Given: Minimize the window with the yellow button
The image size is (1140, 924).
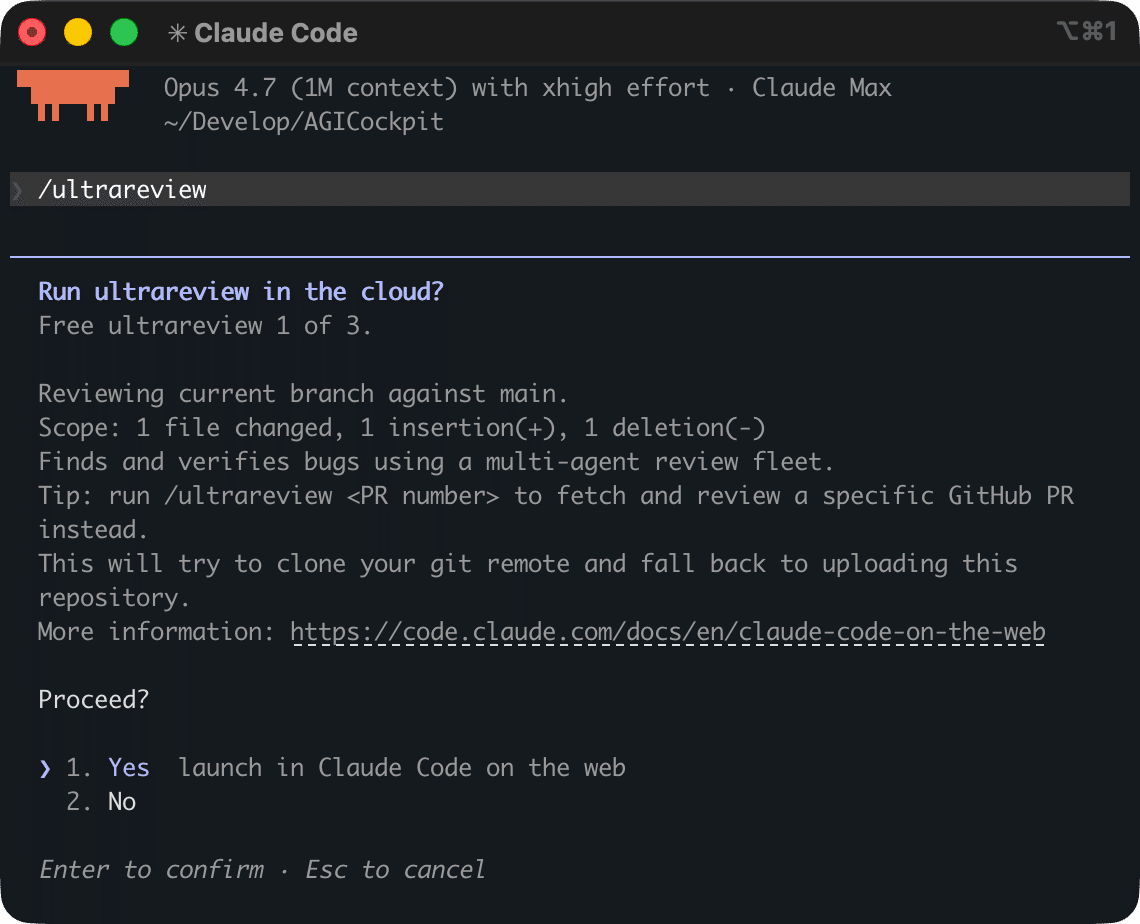Looking at the screenshot, I should tap(78, 33).
